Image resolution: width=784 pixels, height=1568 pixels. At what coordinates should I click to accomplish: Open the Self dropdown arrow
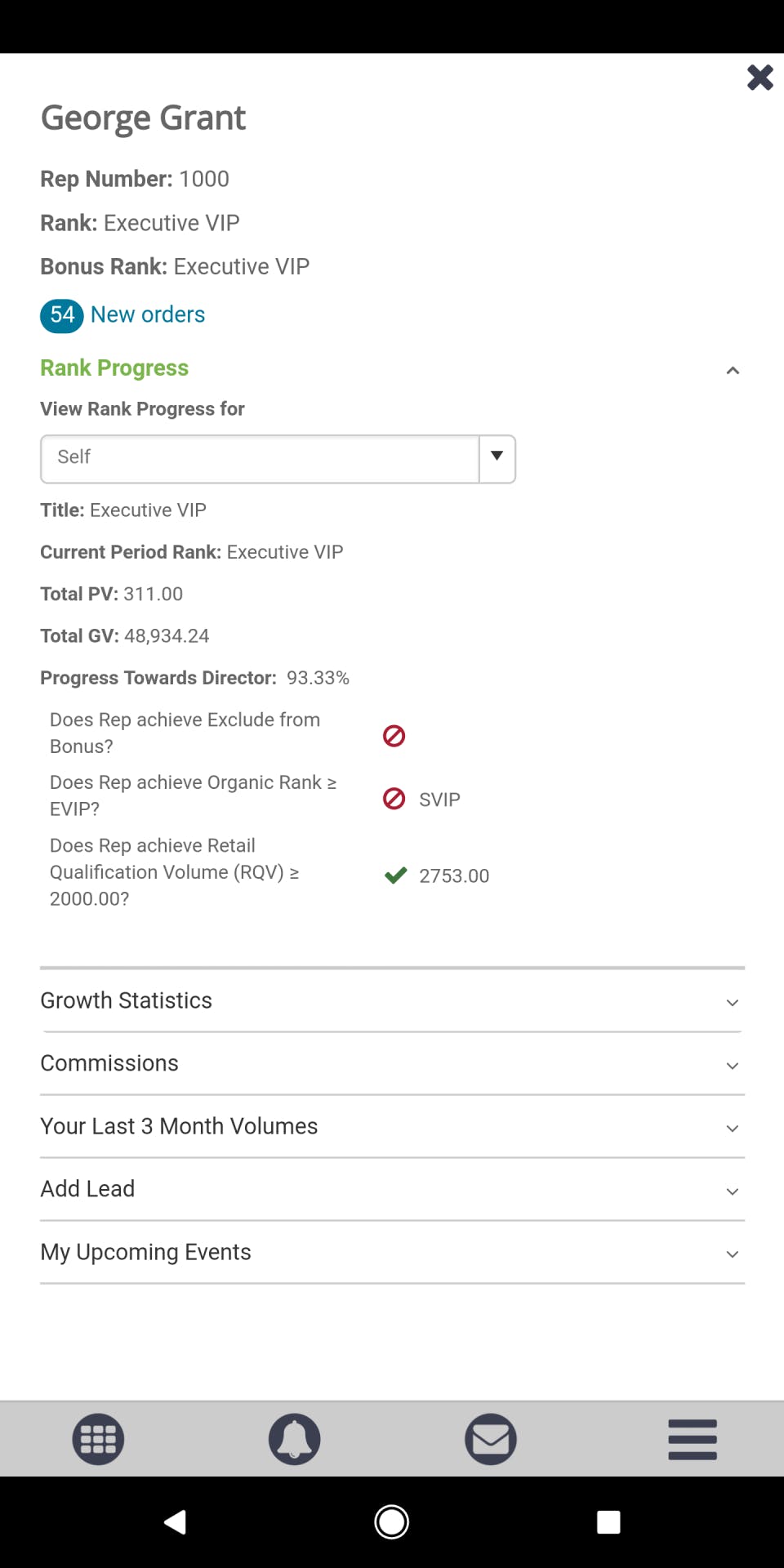coord(497,458)
